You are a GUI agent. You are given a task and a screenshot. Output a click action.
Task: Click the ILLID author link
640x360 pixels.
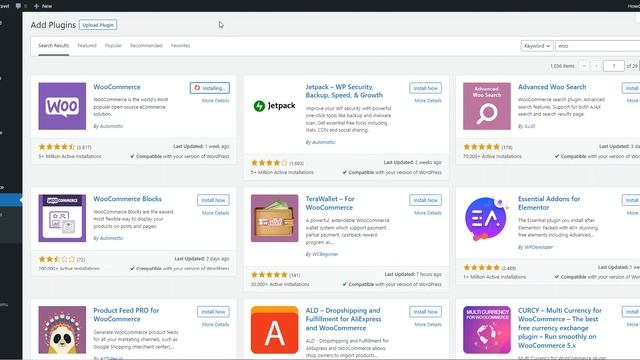pyautogui.click(x=529, y=126)
